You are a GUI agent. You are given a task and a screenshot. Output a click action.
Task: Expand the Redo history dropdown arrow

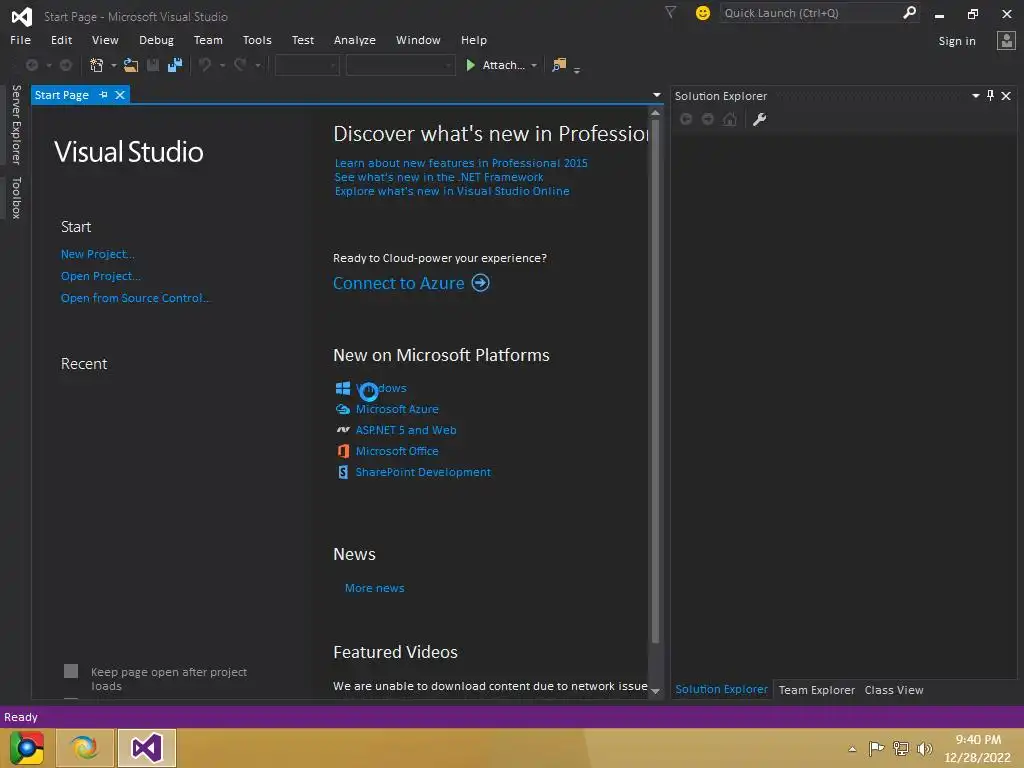coord(258,65)
